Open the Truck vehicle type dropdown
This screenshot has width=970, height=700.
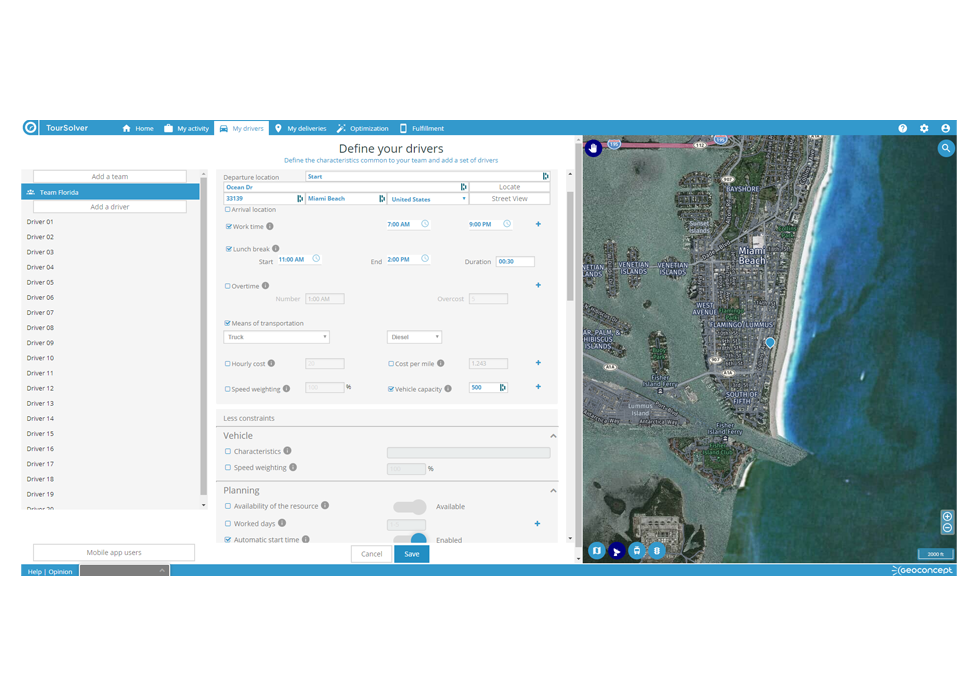(x=277, y=337)
